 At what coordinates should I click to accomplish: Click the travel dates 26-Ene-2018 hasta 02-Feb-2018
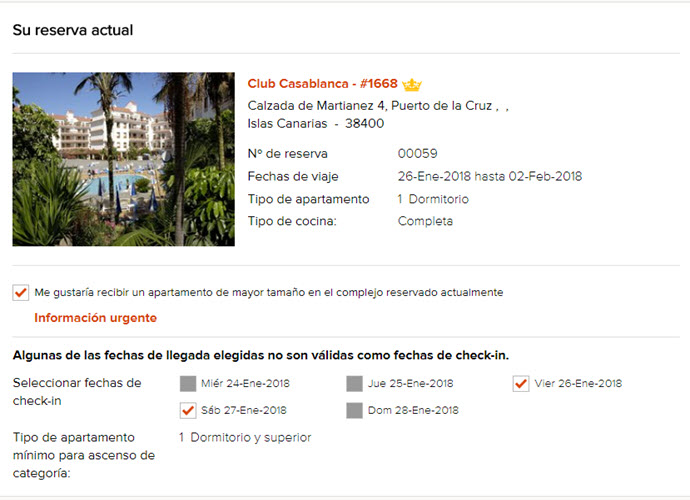click(x=489, y=177)
